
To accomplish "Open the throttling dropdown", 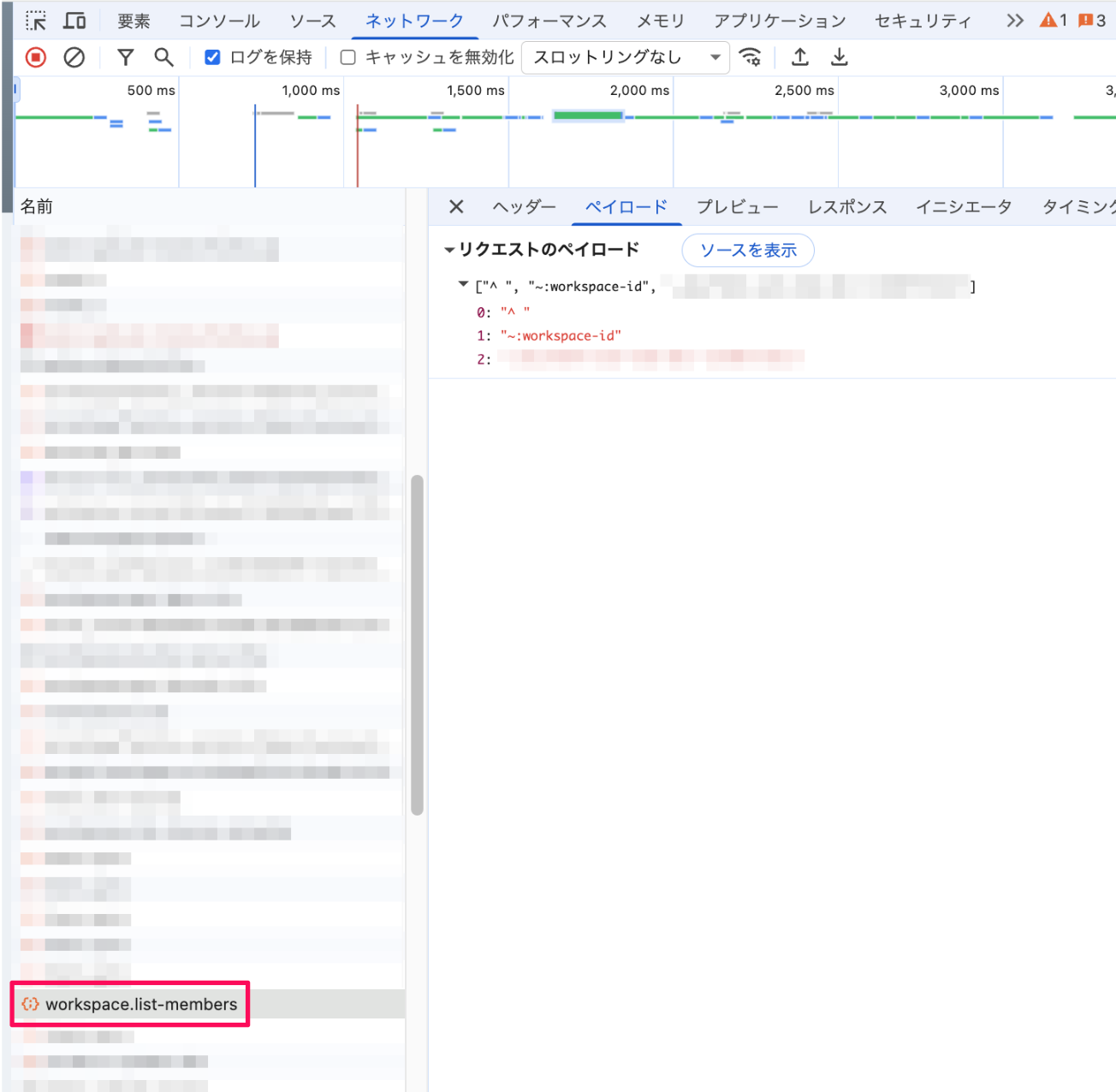I will coord(626,57).
